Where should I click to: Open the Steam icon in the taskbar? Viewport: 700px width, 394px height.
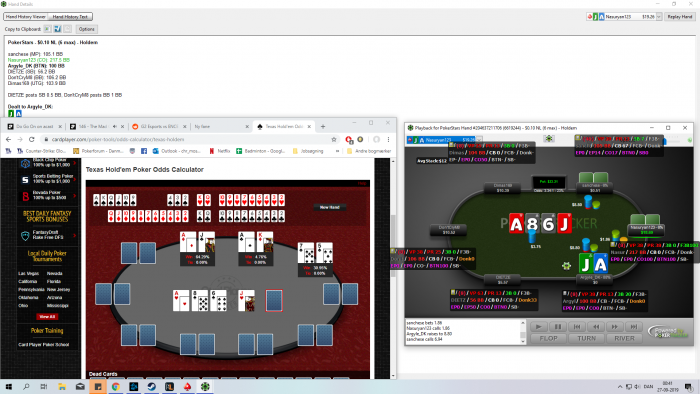point(151,386)
